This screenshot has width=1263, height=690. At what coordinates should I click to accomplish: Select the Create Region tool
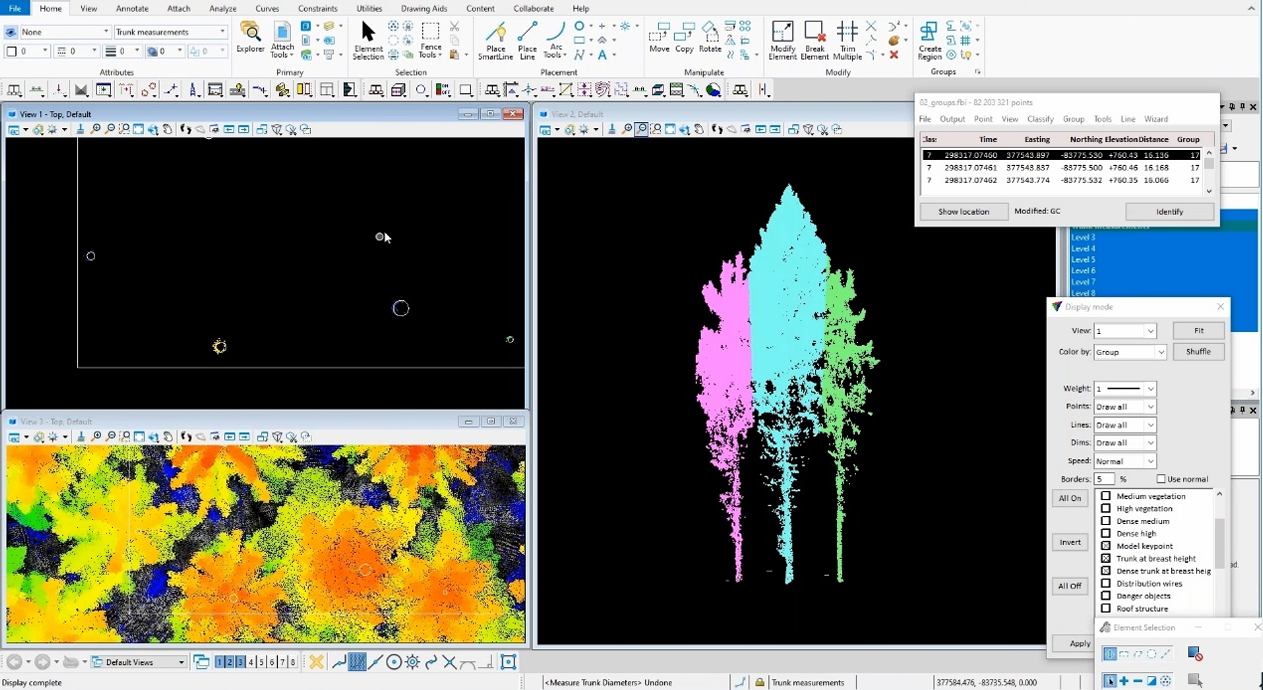click(929, 38)
